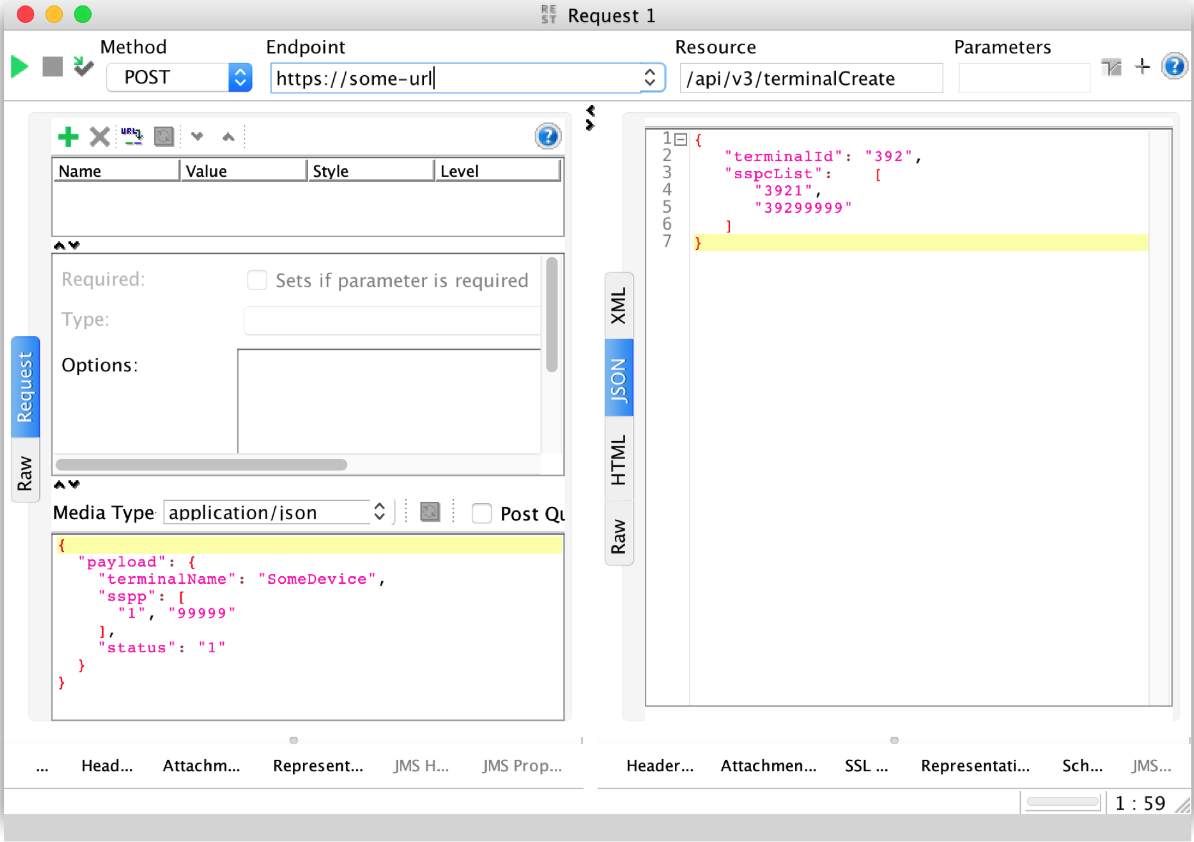Click the gray Cancel request stop button
The height and width of the screenshot is (842, 1194).
click(52, 67)
